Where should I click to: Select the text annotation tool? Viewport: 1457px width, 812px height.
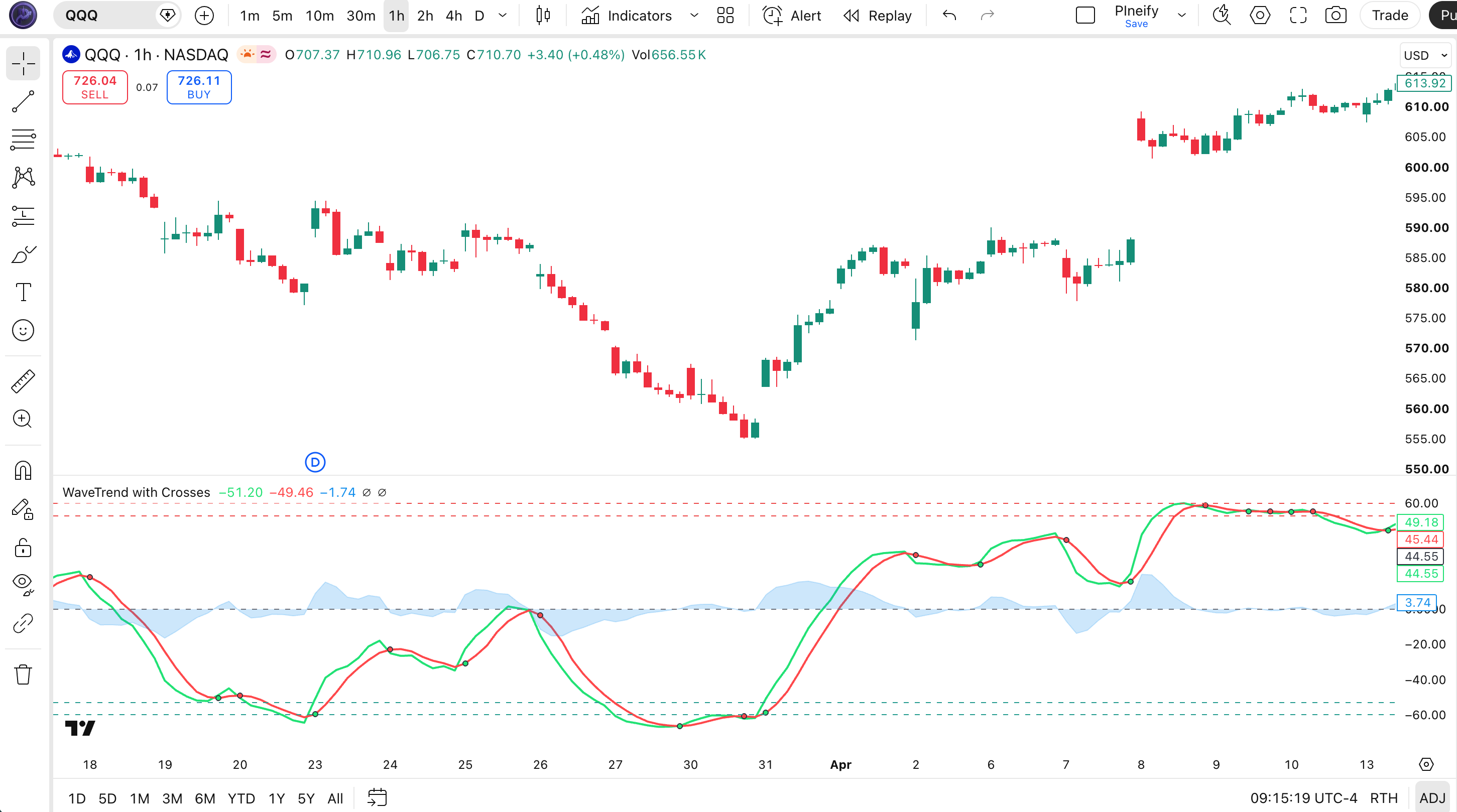click(x=23, y=293)
